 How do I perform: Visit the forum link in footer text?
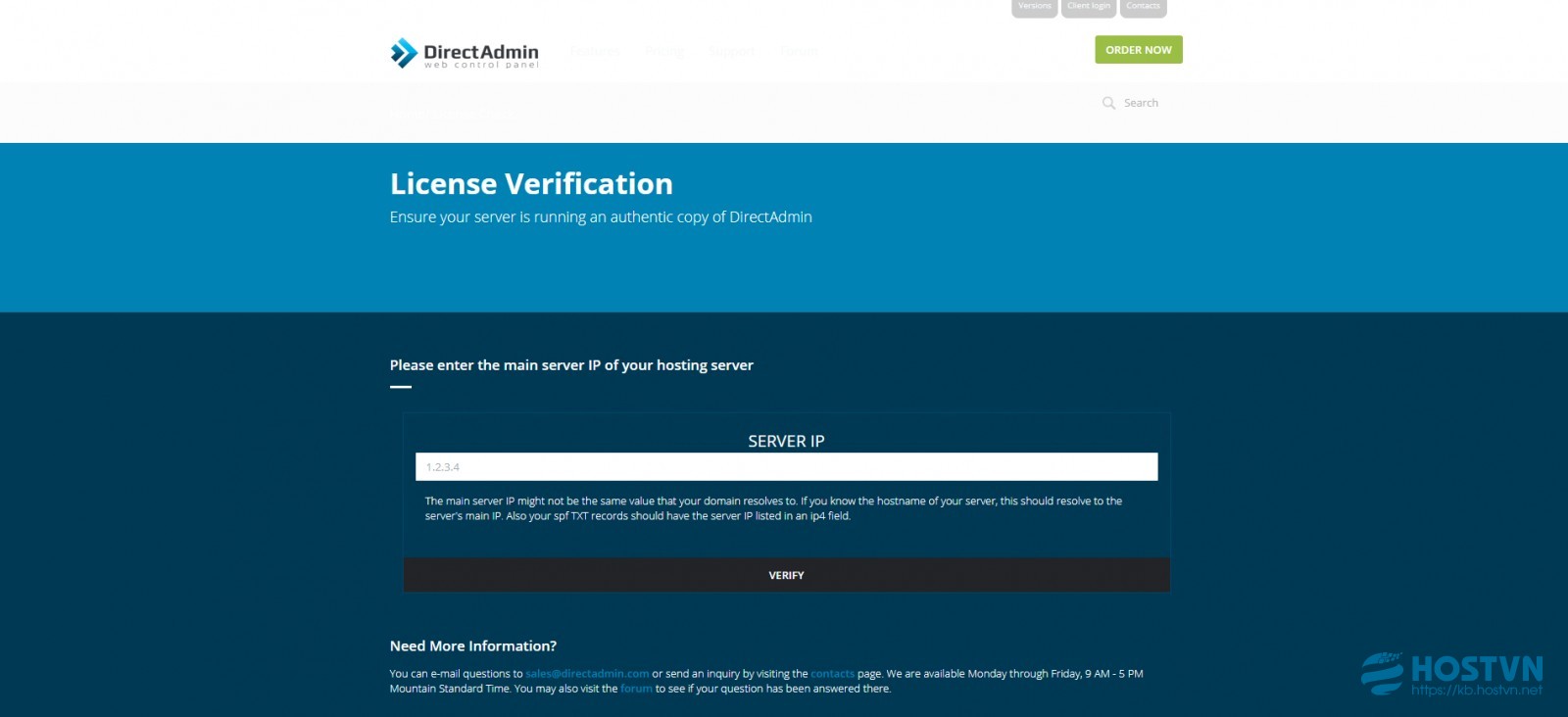(636, 689)
